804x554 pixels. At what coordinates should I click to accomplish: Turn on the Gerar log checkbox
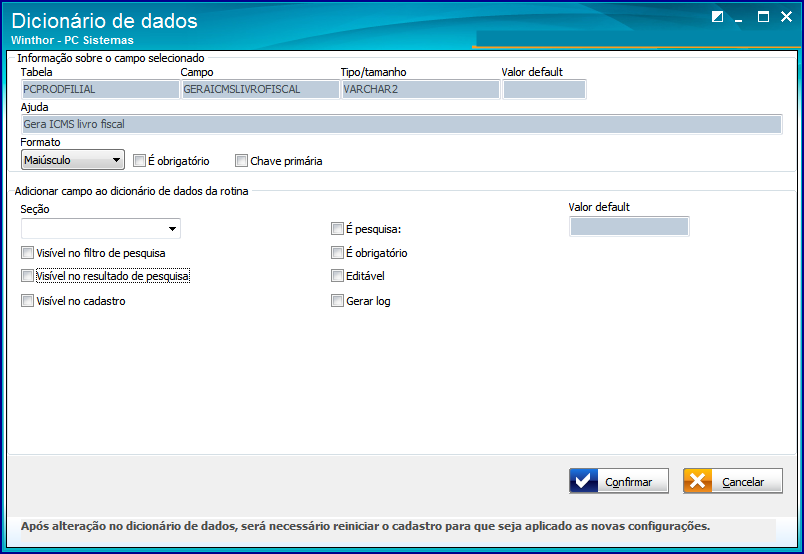pos(337,301)
